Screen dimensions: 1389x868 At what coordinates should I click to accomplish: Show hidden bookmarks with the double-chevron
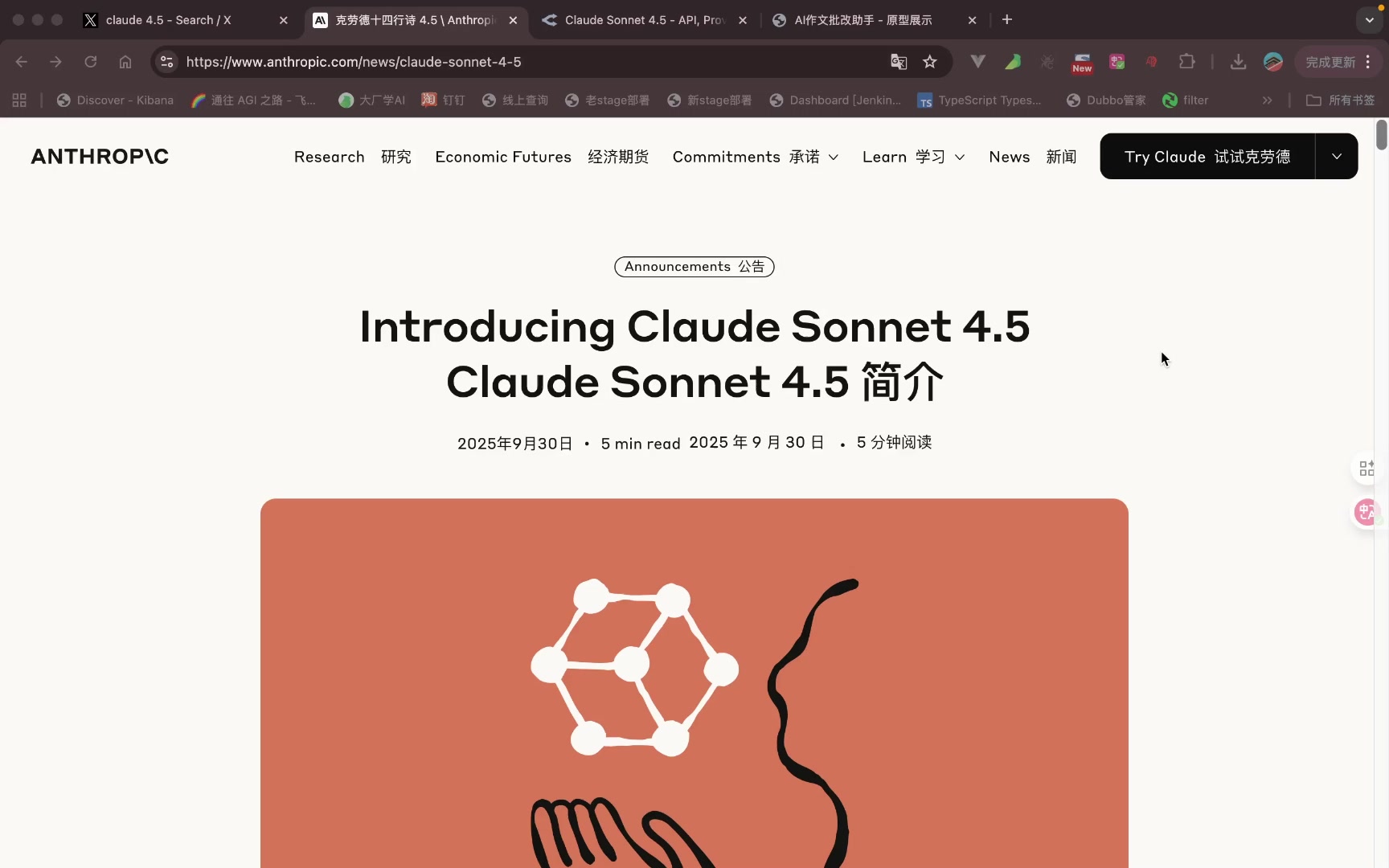[1268, 100]
